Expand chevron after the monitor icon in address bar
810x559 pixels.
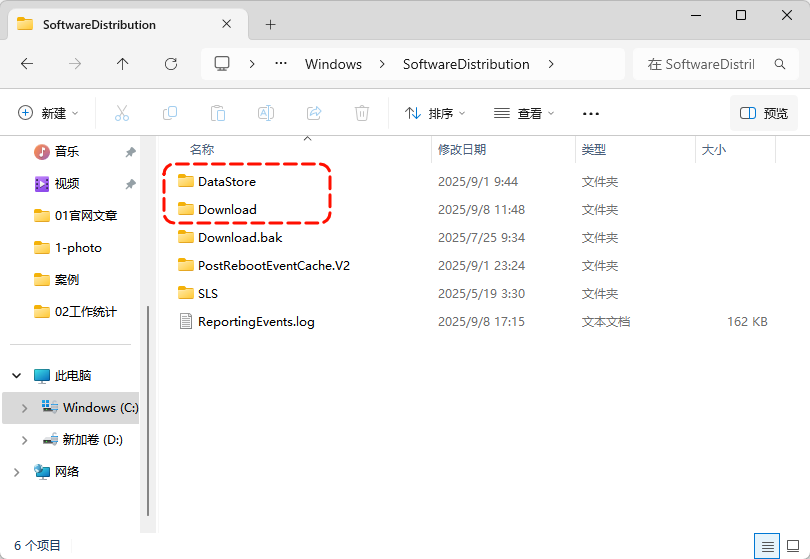click(252, 64)
